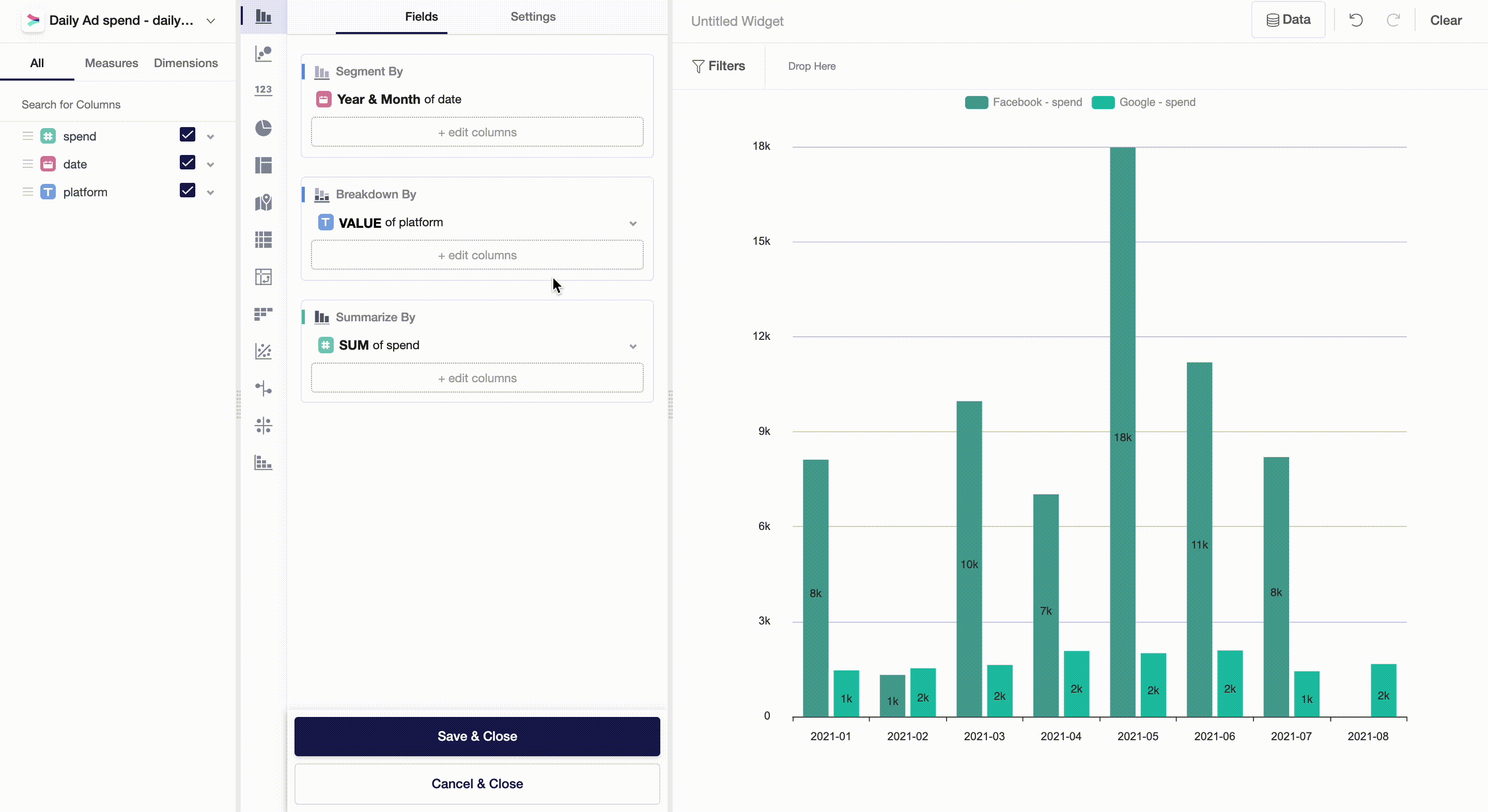The width and height of the screenshot is (1488, 812).
Task: Select the bar chart visualization icon
Action: (263, 17)
